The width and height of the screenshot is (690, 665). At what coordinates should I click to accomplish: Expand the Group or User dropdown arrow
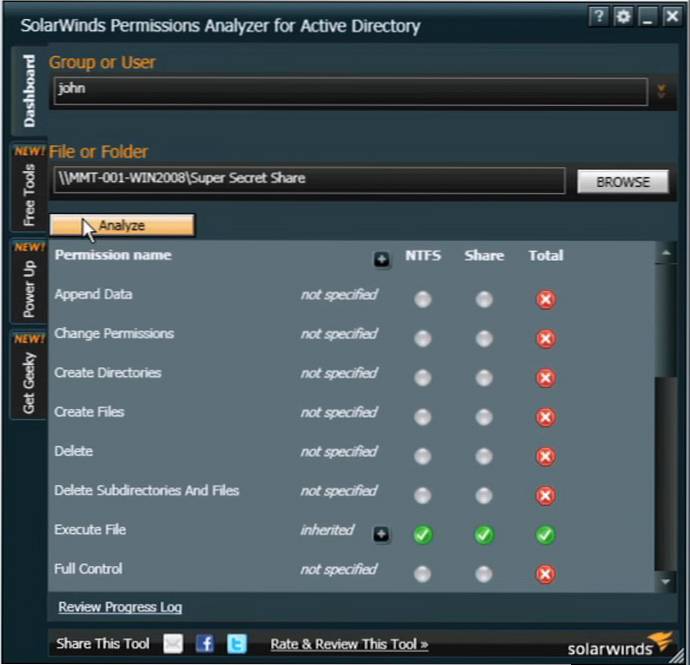[661, 92]
